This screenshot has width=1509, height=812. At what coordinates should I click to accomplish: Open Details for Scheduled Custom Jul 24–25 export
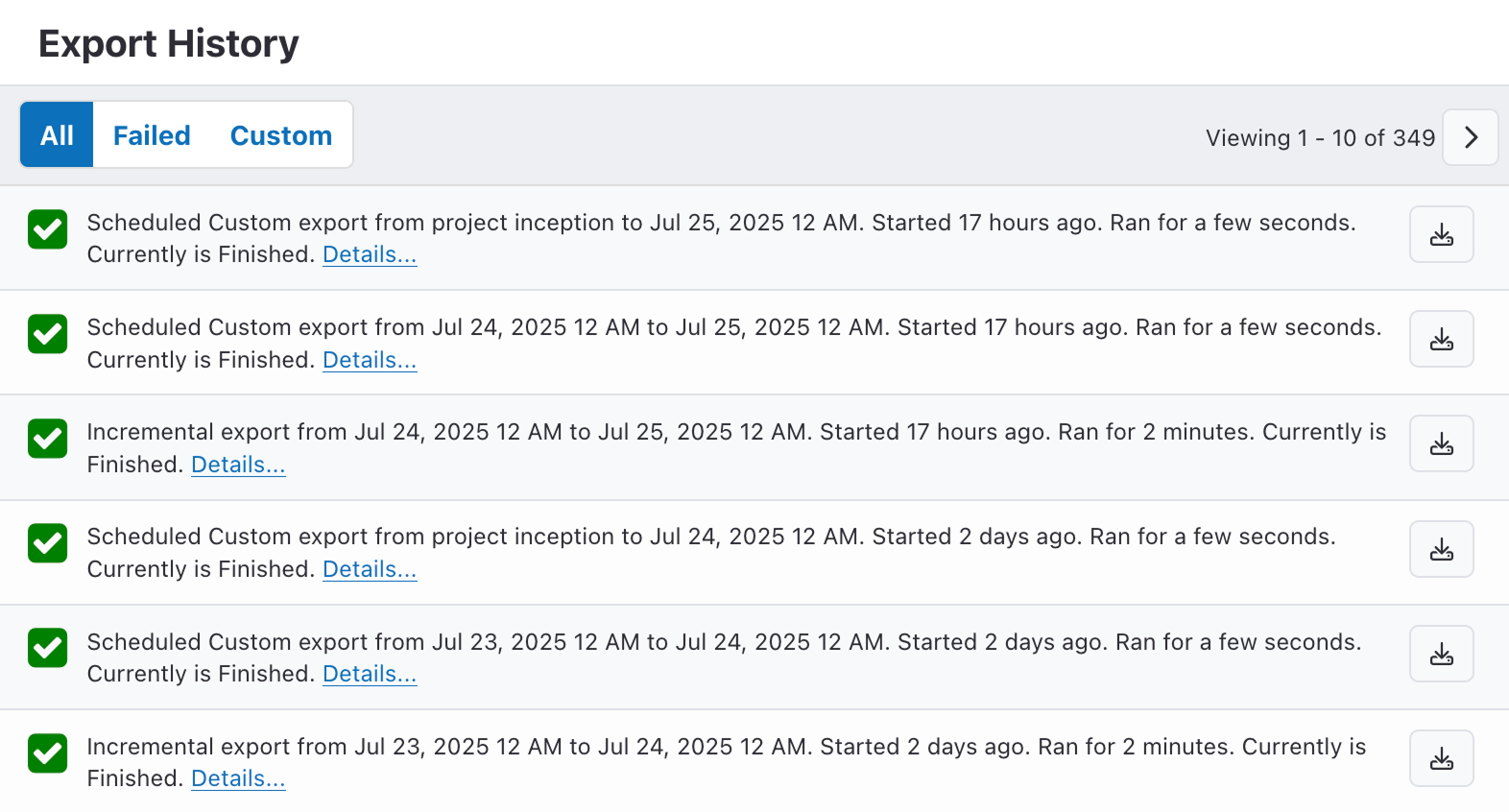pos(370,361)
